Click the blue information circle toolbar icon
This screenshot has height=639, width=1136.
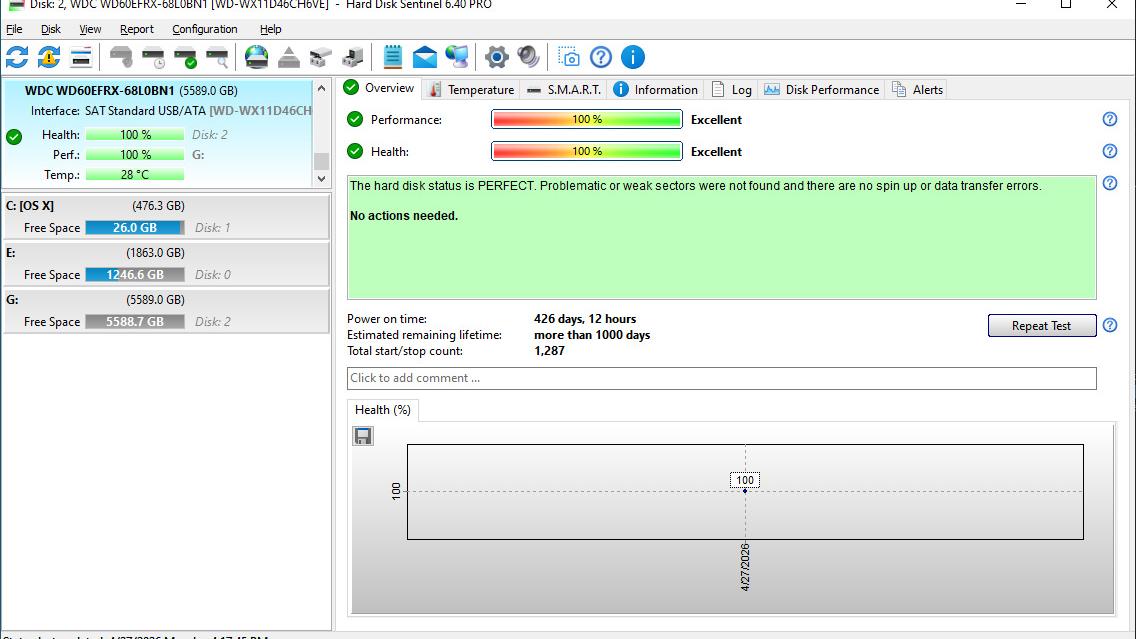pyautogui.click(x=632, y=57)
